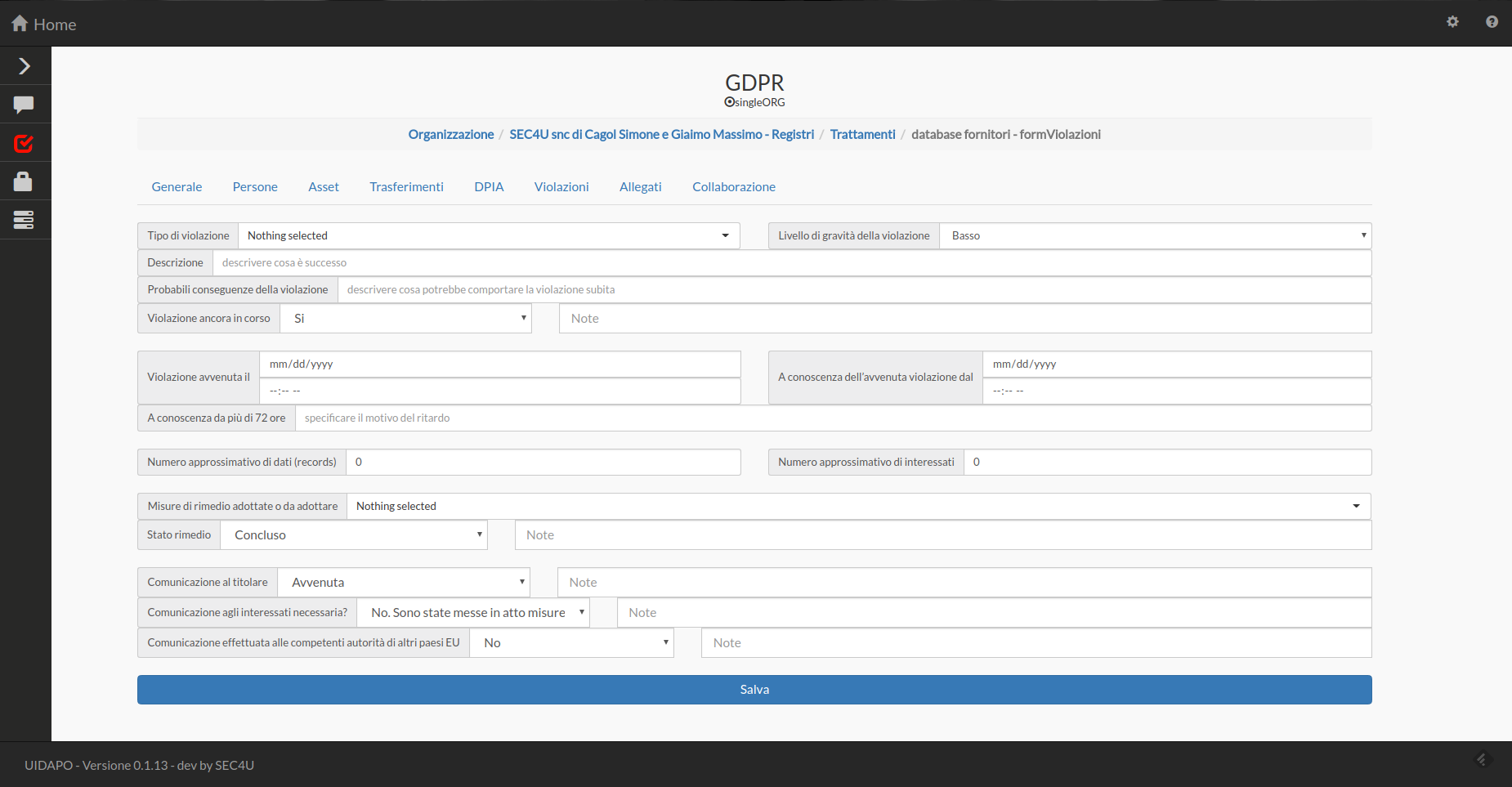Image resolution: width=1512 pixels, height=787 pixels.
Task: Focus Note field beside Violazione ancora in corso
Action: click(965, 319)
